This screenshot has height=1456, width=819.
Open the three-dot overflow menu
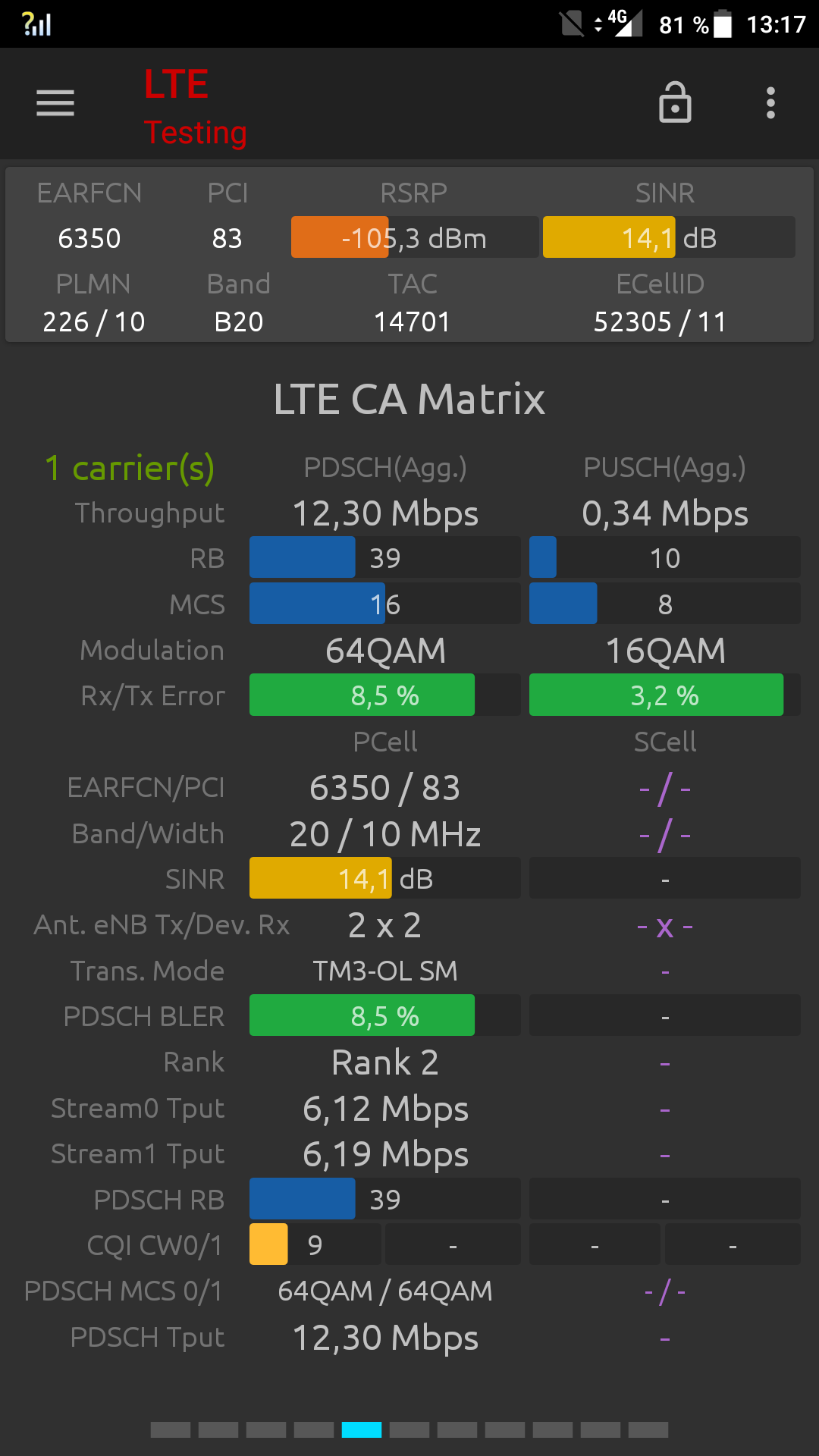(x=770, y=103)
